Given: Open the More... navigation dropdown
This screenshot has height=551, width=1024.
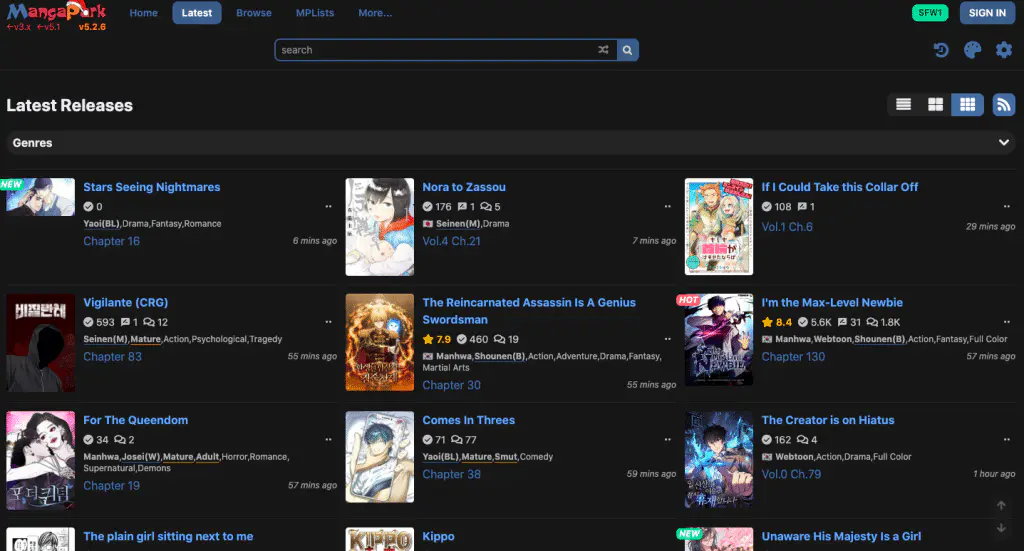Looking at the screenshot, I should (375, 12).
